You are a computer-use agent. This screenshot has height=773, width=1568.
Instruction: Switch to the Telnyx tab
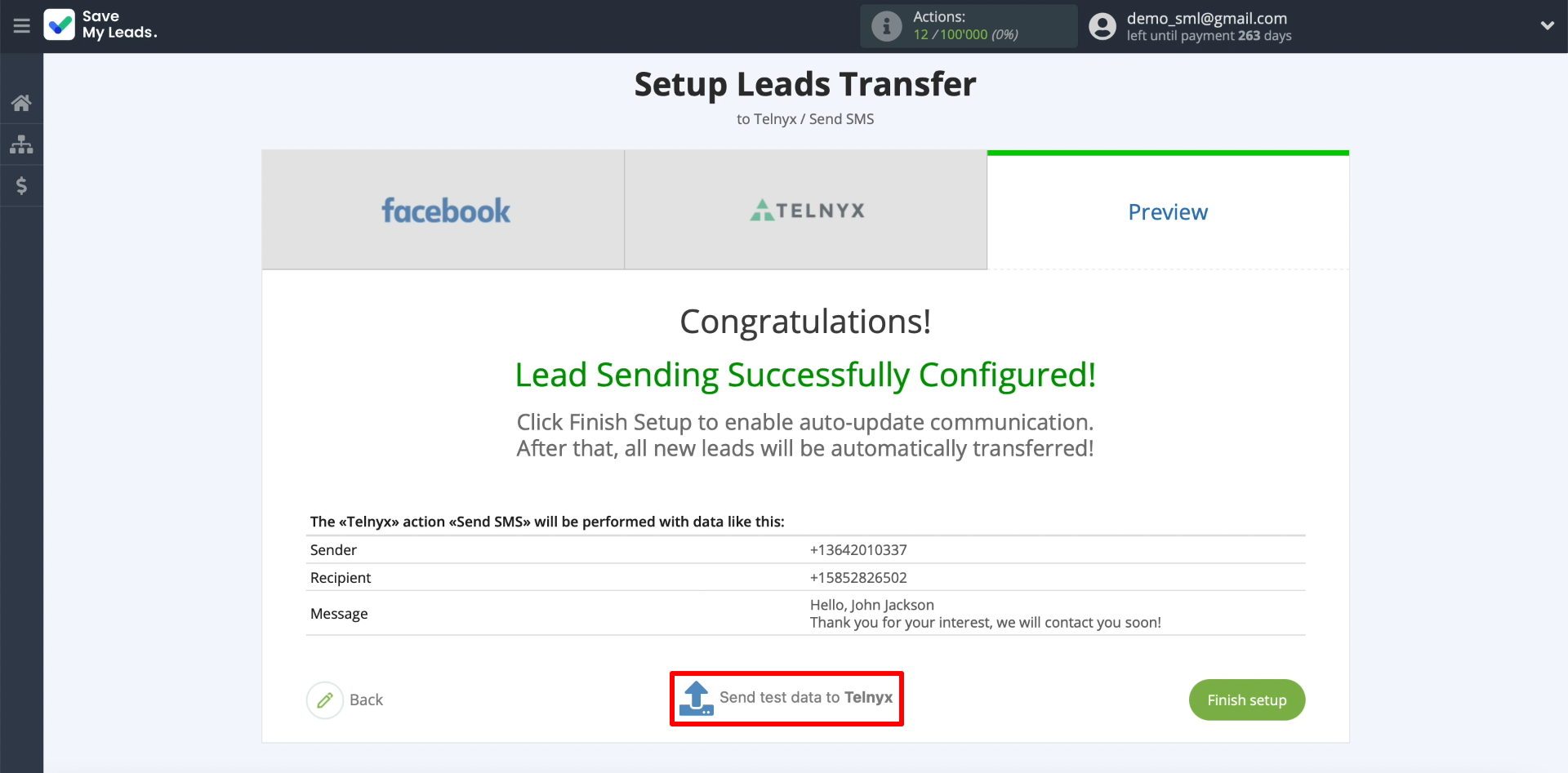(x=806, y=211)
